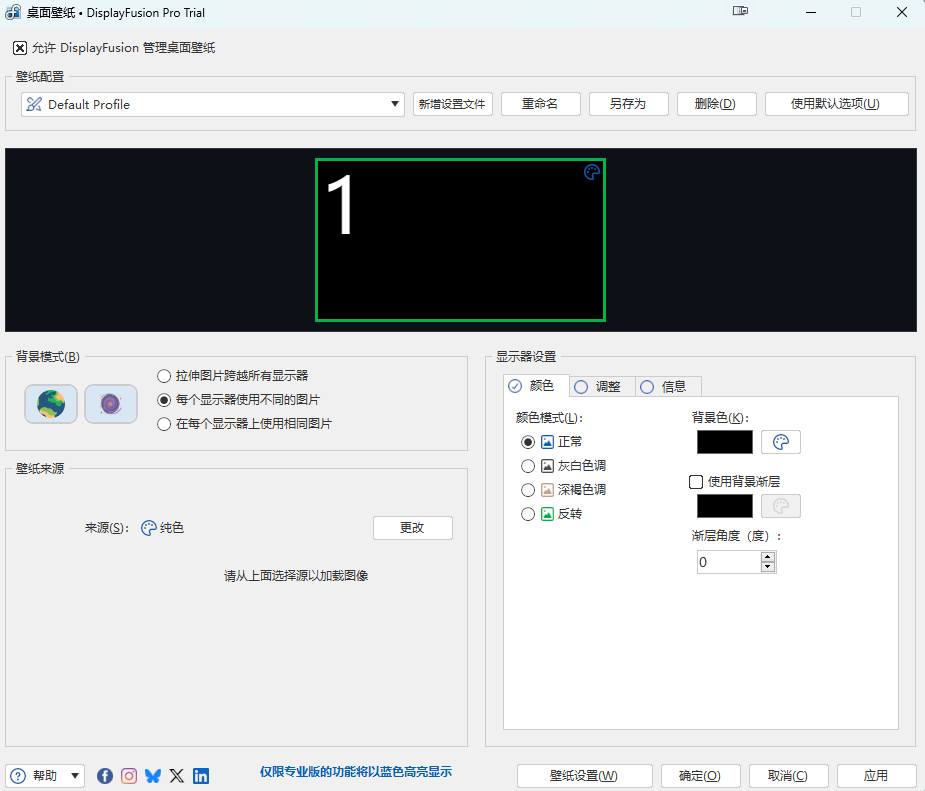Click the purple swirl background mode icon
Viewport: 925px width, 791px height.
click(111, 404)
